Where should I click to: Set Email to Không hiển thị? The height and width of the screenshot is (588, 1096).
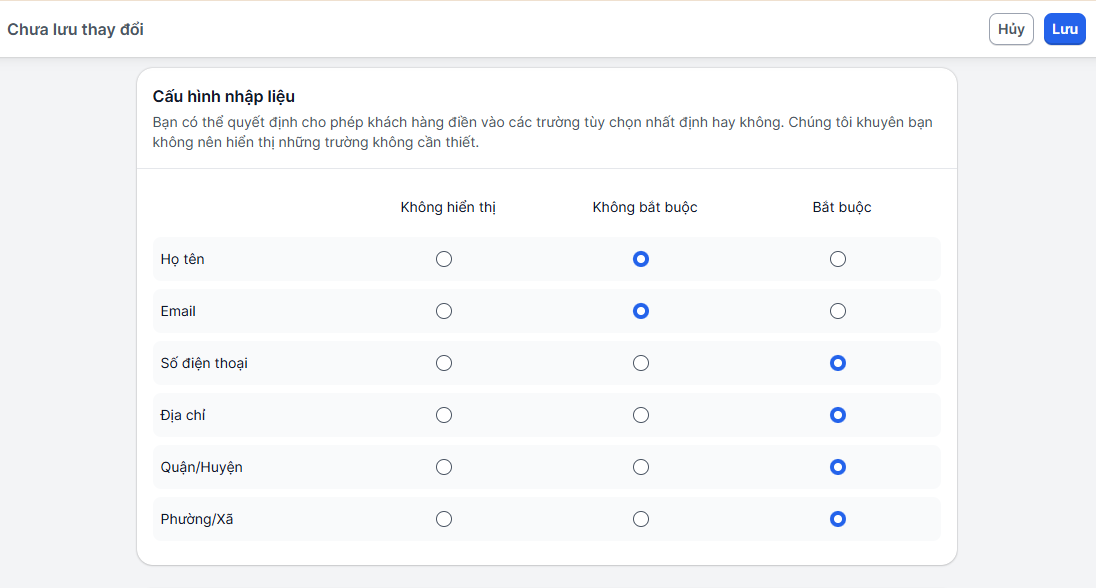tap(444, 311)
